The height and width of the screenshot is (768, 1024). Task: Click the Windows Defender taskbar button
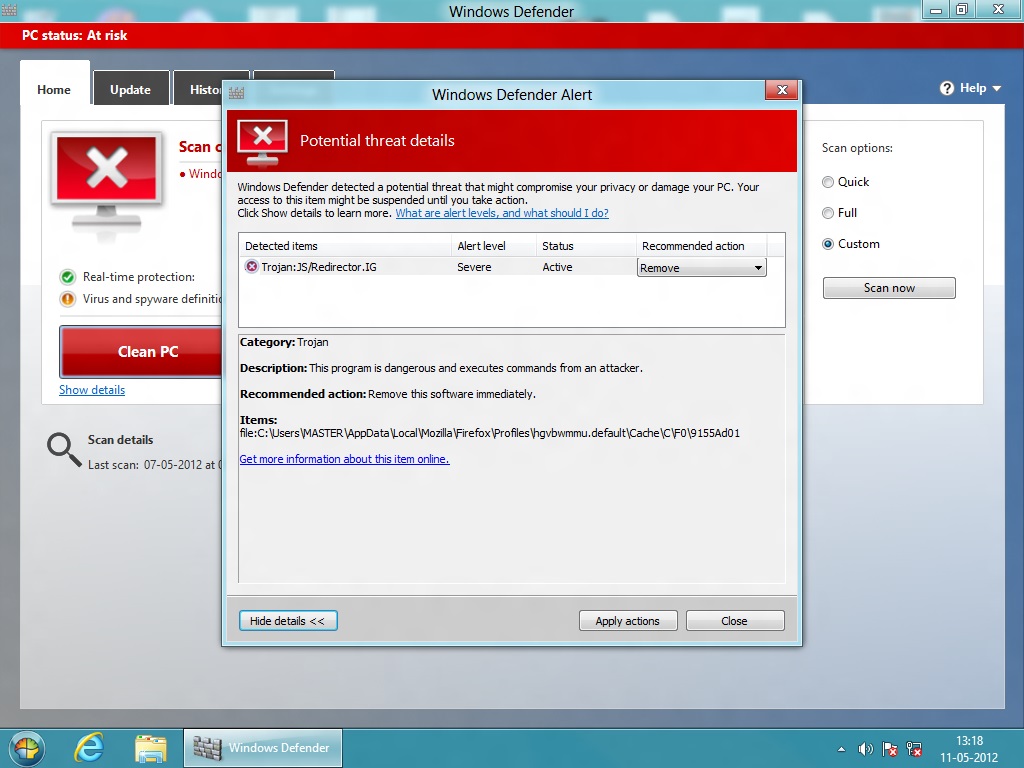tap(263, 748)
